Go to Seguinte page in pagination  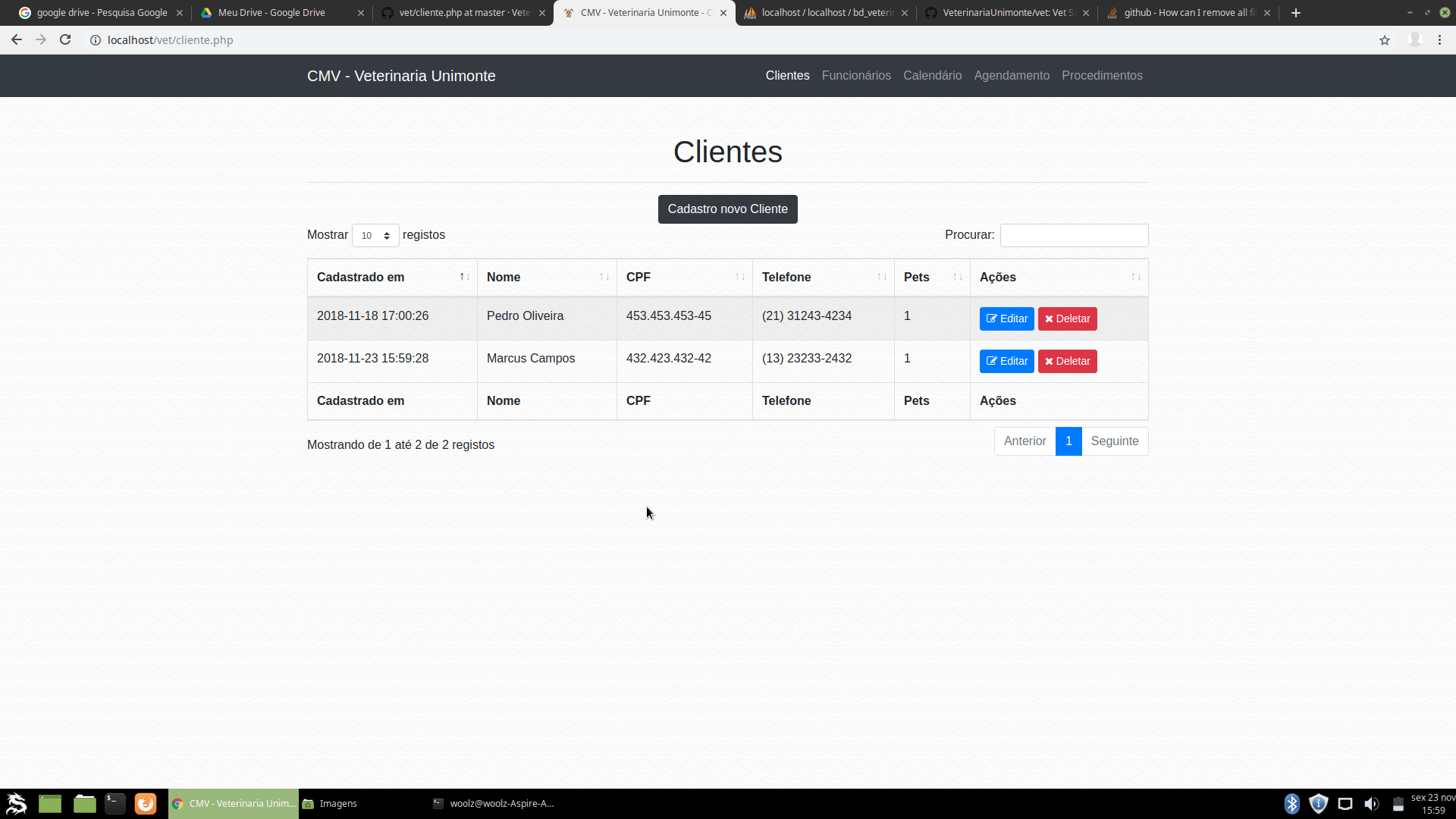(1115, 441)
